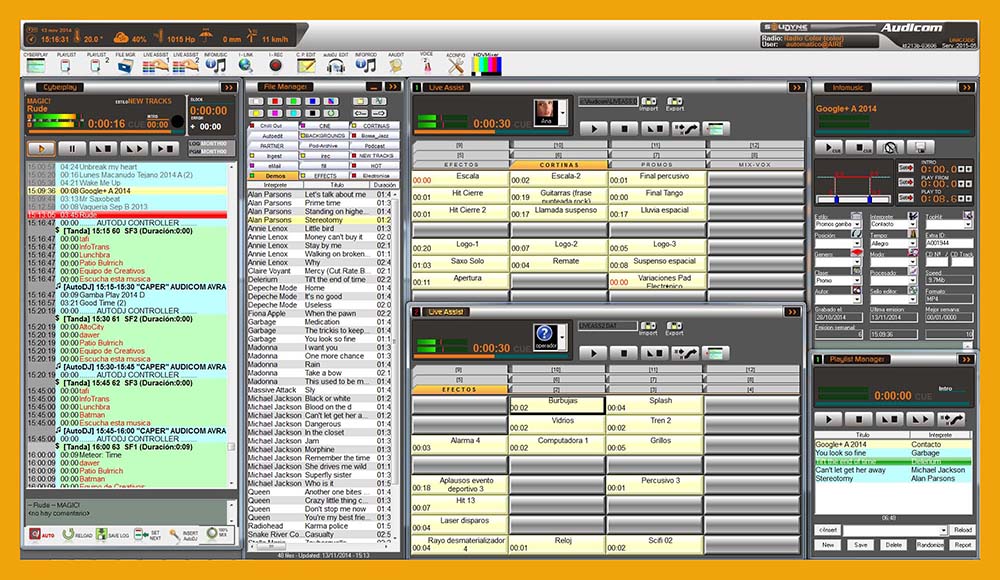Expand the Infomusic panel chevron
Image resolution: width=1000 pixels, height=580 pixels.
[x=967, y=87]
